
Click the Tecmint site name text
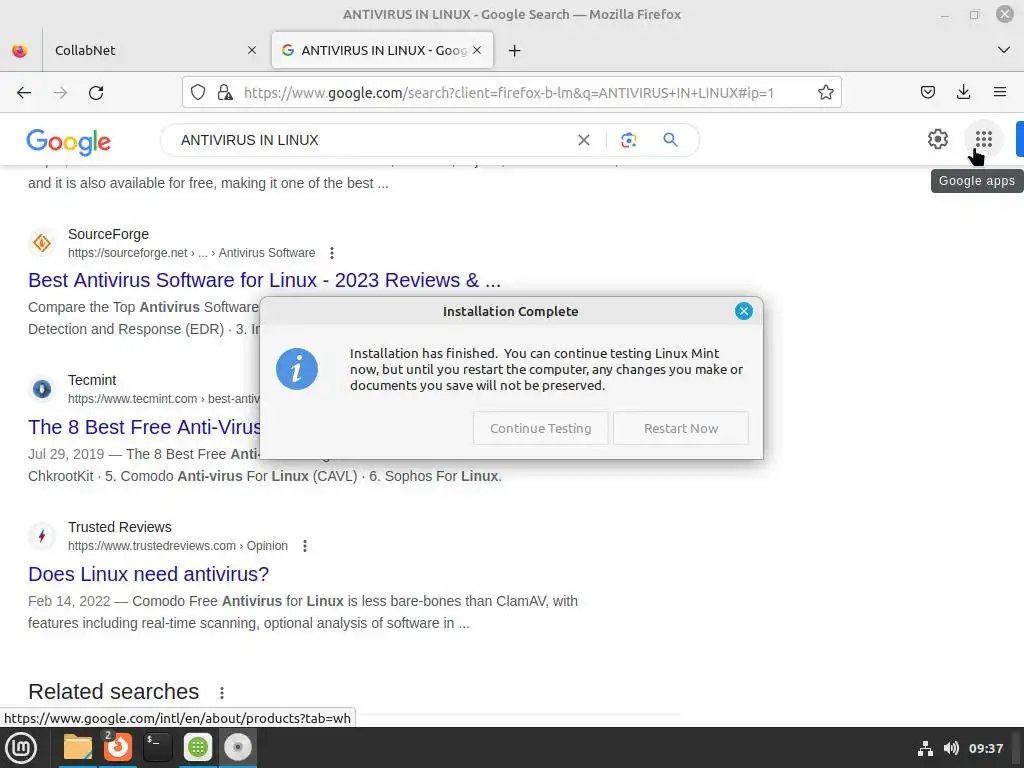[92, 380]
